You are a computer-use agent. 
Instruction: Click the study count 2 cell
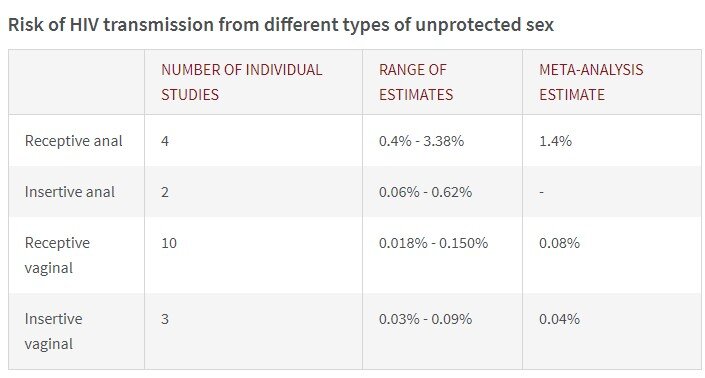click(165, 192)
